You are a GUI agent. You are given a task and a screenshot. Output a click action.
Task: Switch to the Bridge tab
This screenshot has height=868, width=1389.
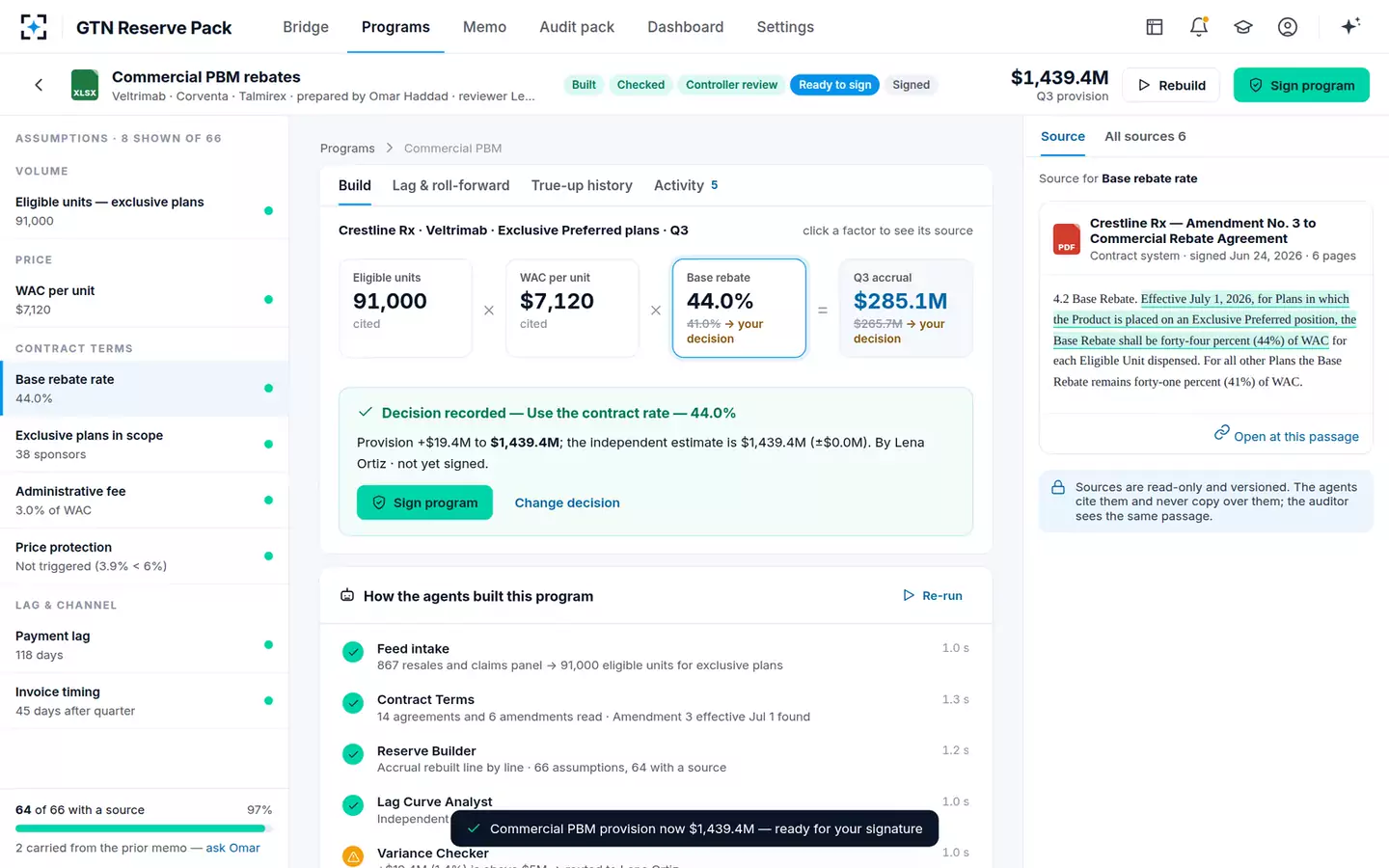306,27
